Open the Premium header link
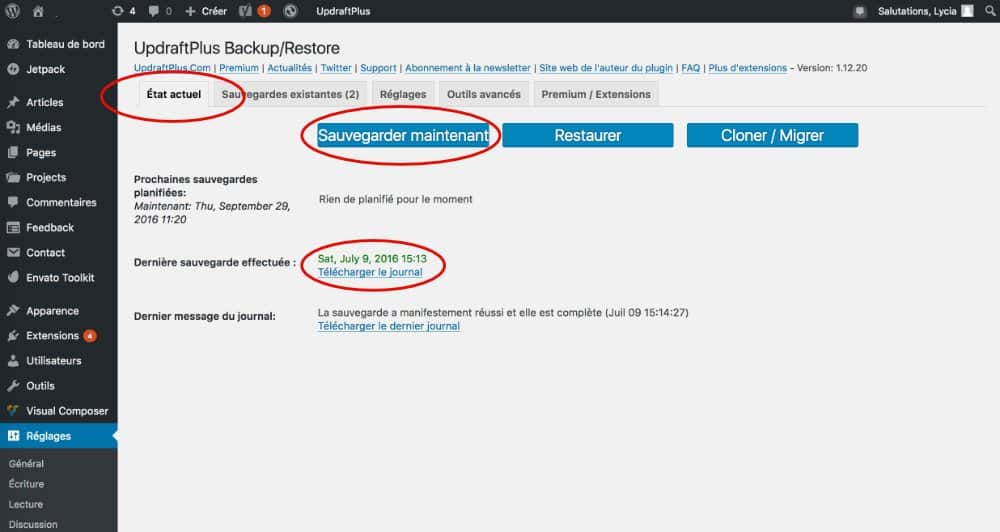 [239, 68]
